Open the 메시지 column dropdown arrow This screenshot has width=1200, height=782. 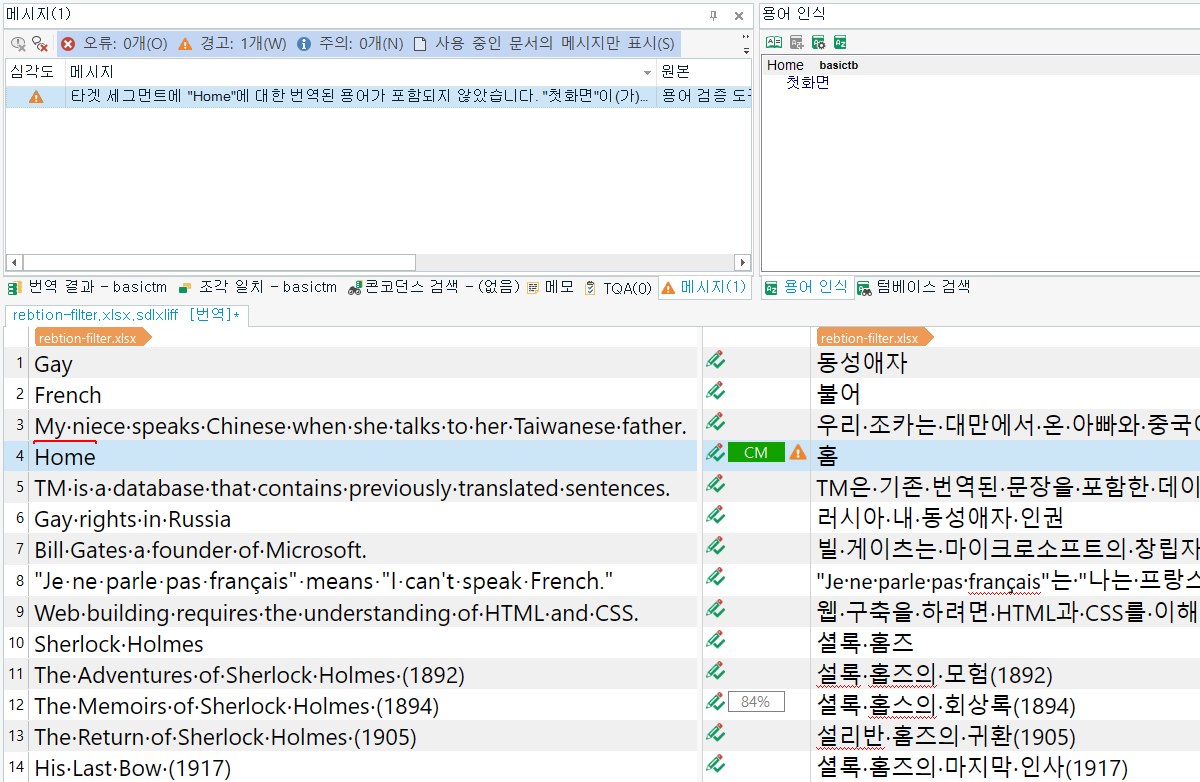[x=647, y=73]
